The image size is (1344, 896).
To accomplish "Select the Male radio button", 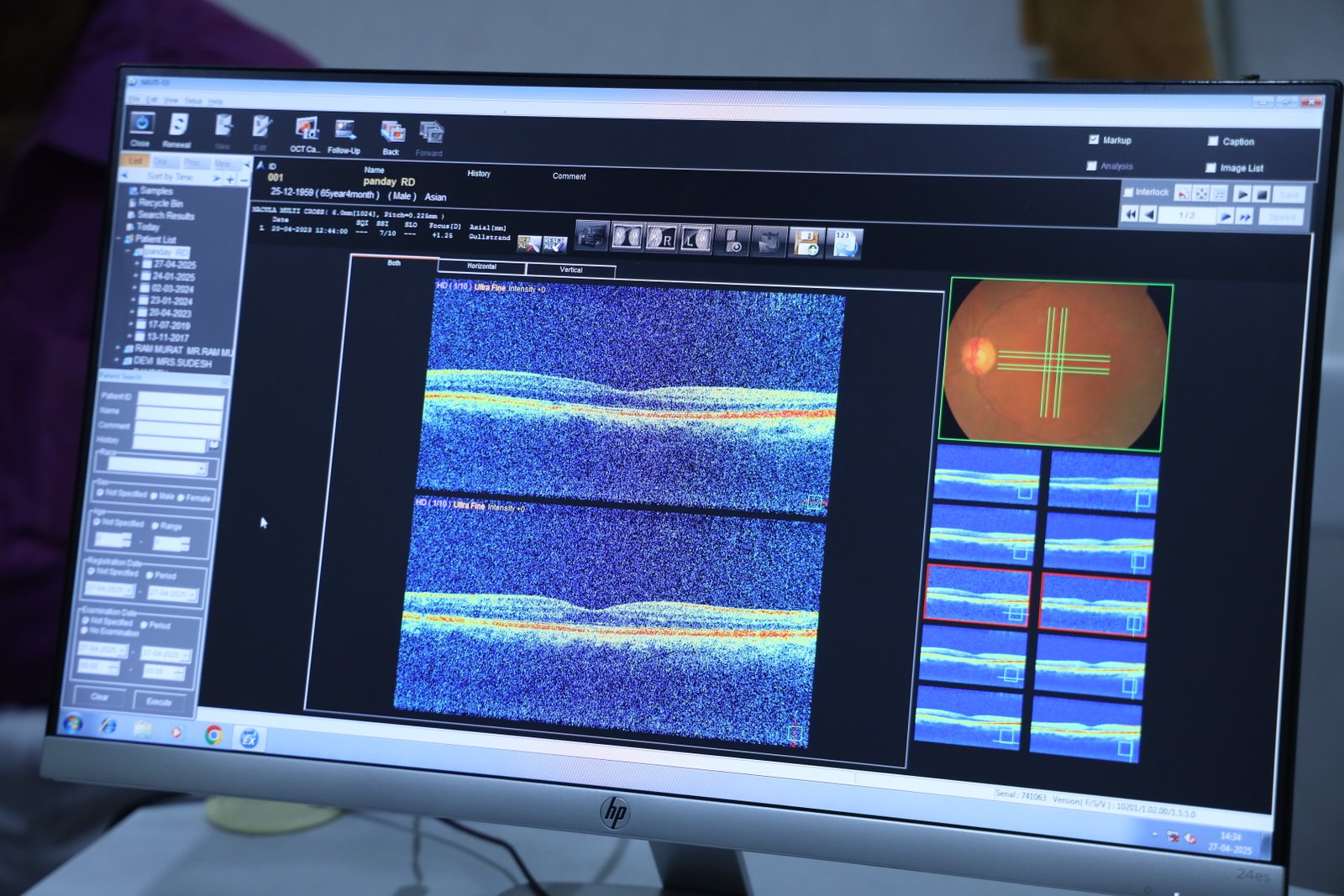I will click(154, 495).
